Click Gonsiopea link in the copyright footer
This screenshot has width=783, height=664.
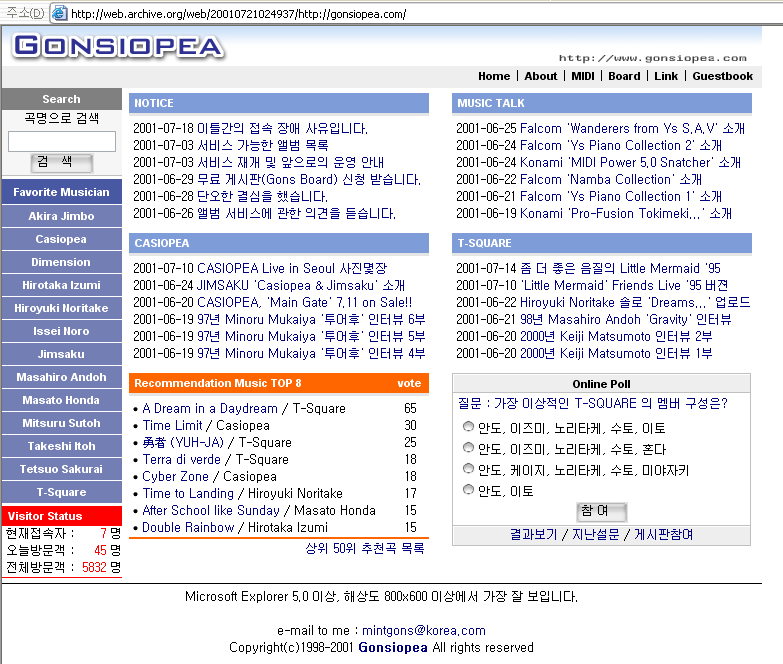(x=392, y=648)
